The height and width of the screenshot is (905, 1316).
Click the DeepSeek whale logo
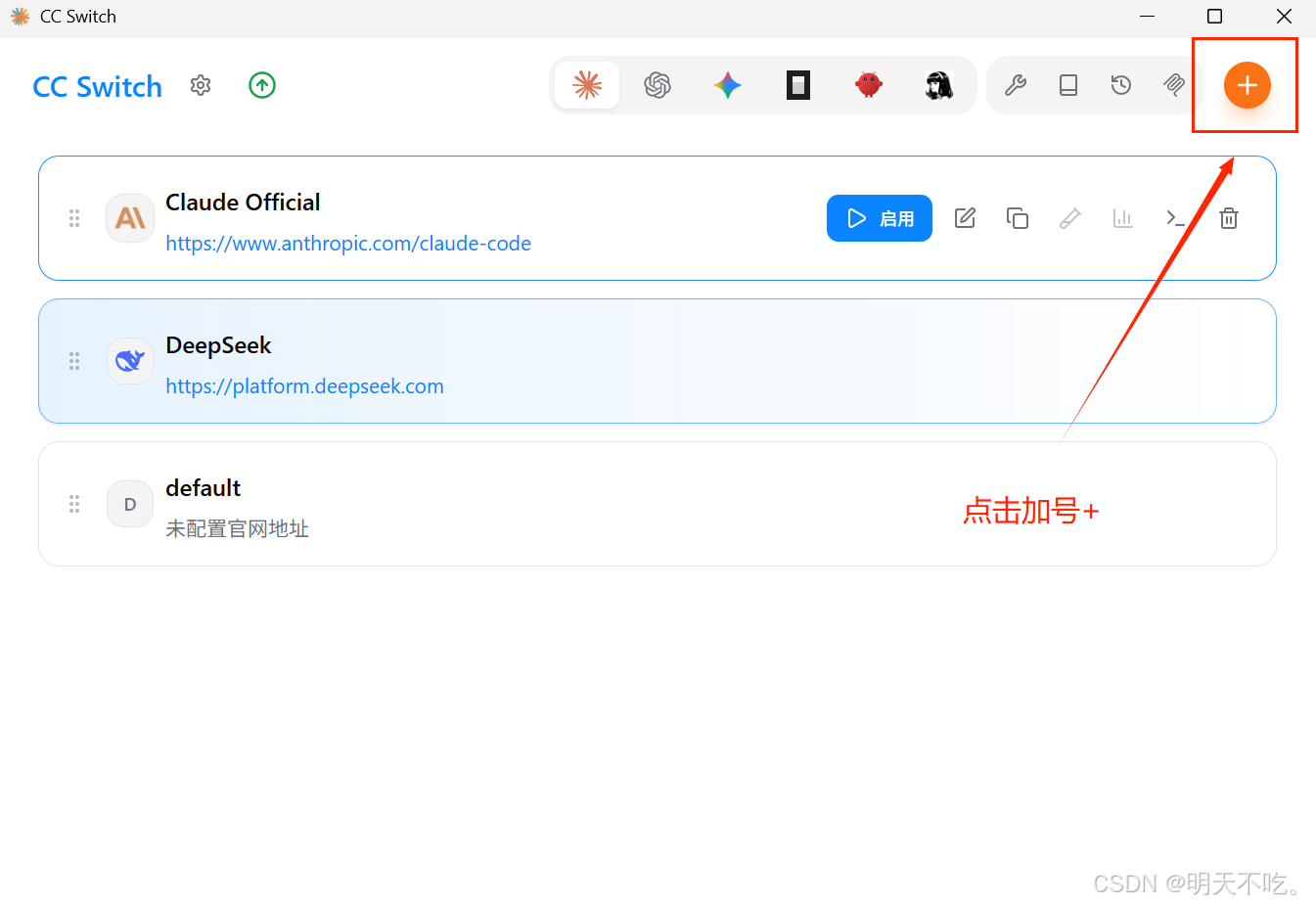130,361
